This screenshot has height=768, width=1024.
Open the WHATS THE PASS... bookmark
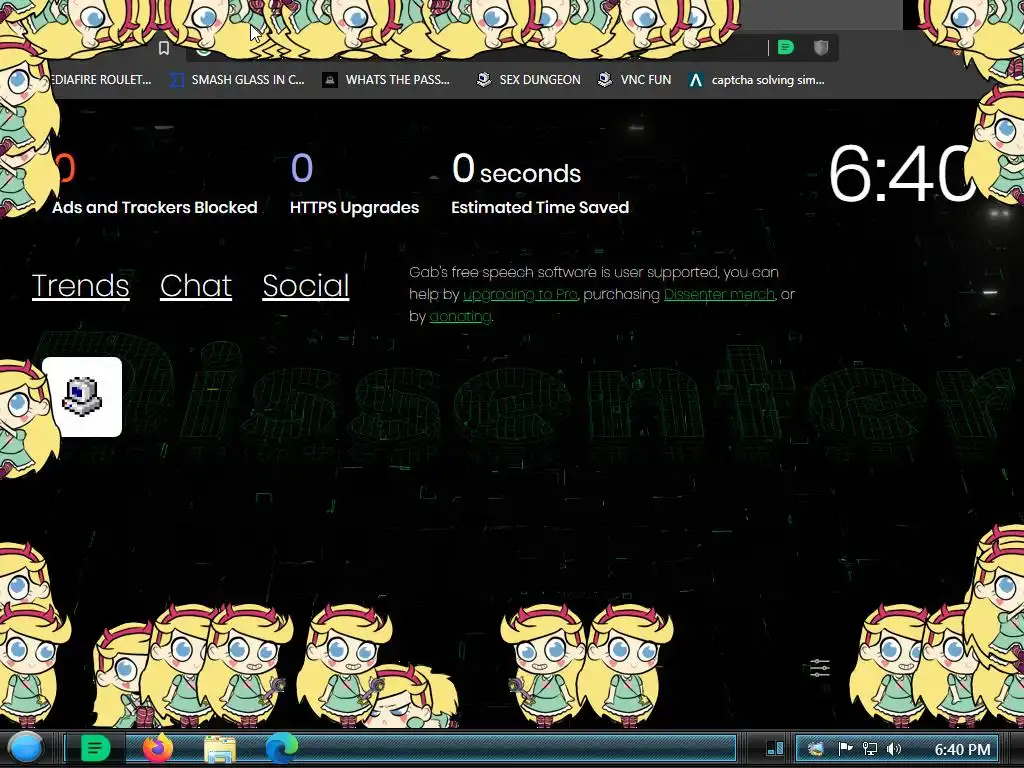pyautogui.click(x=387, y=80)
